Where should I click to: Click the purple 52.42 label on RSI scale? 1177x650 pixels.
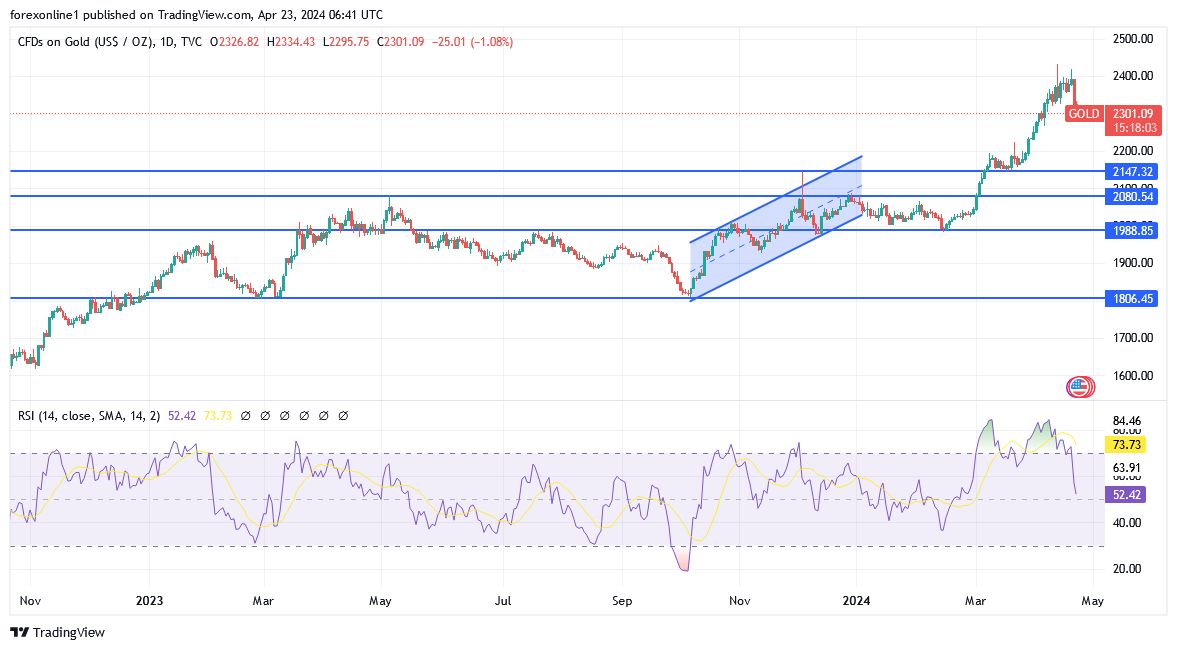pos(1127,494)
